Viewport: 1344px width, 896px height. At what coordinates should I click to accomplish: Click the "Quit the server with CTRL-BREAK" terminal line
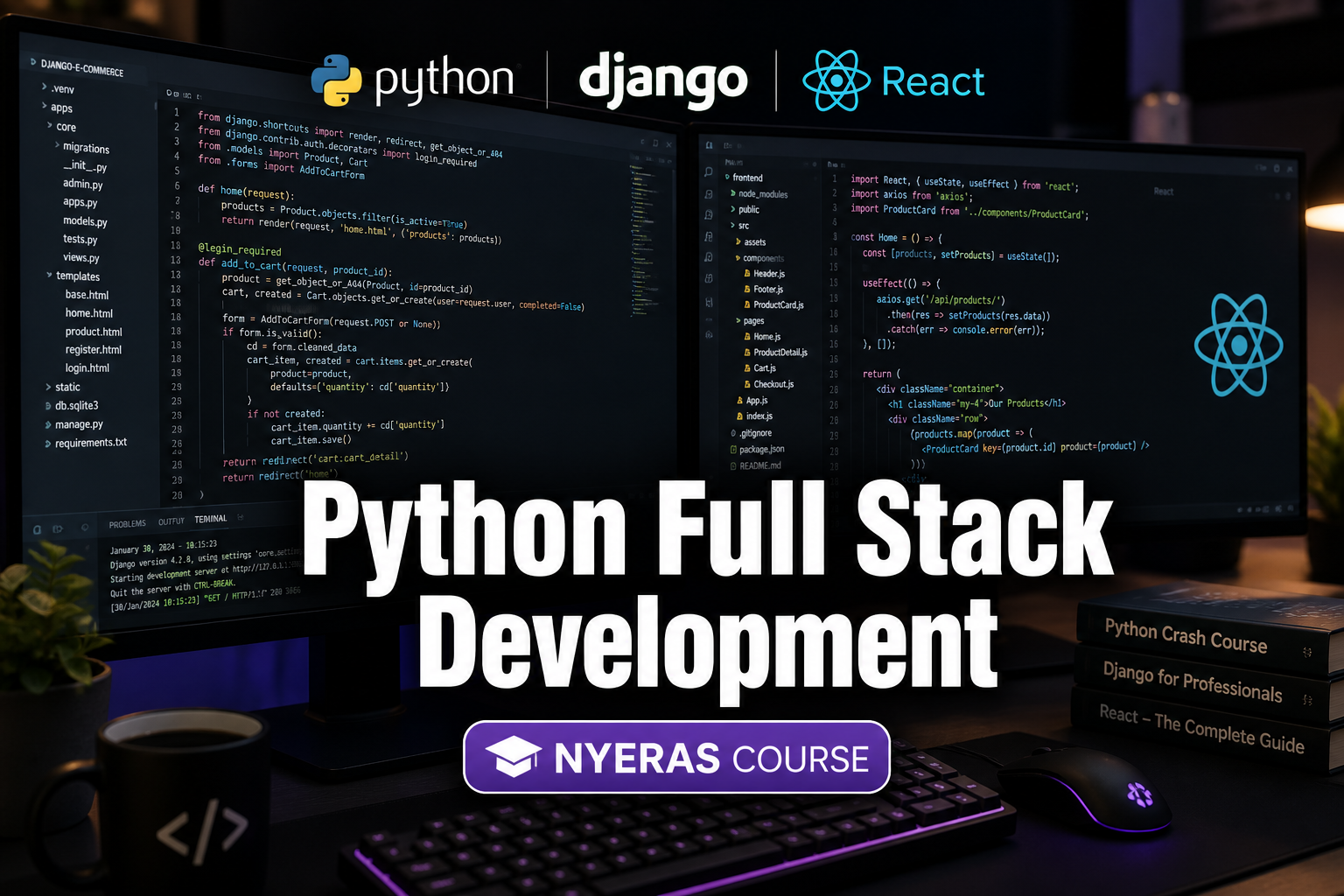172,588
